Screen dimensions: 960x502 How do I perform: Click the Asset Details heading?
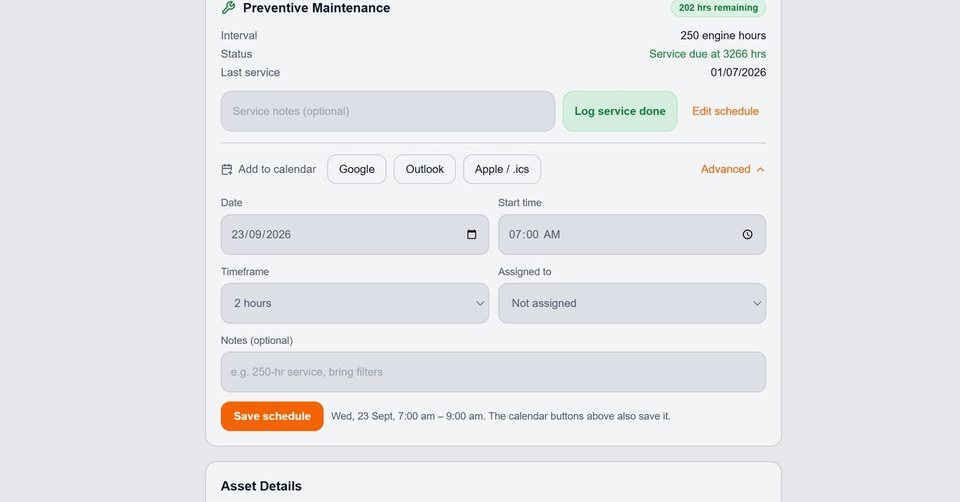coord(261,486)
